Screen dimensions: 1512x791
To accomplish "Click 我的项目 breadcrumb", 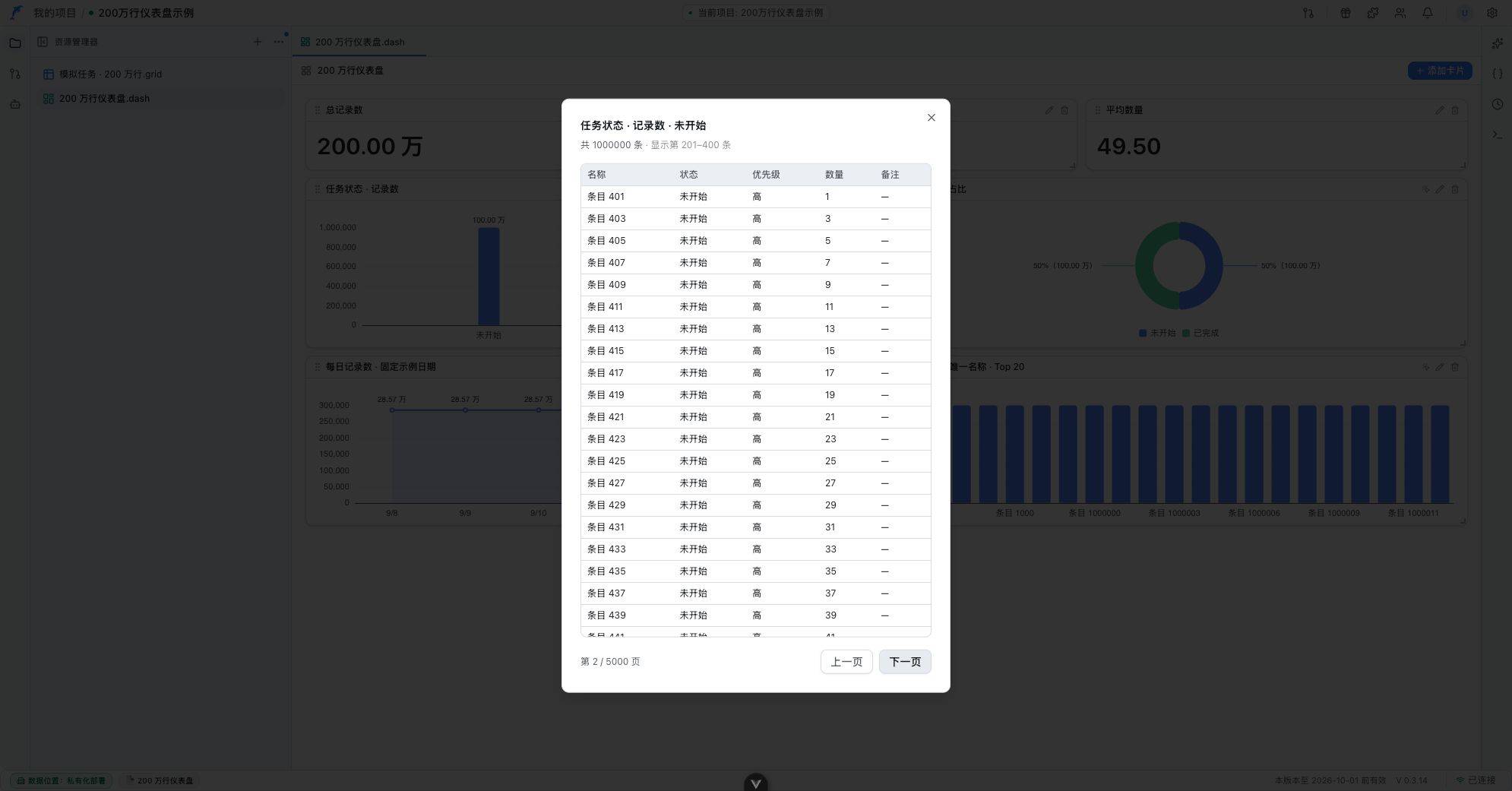I will 55,13.
